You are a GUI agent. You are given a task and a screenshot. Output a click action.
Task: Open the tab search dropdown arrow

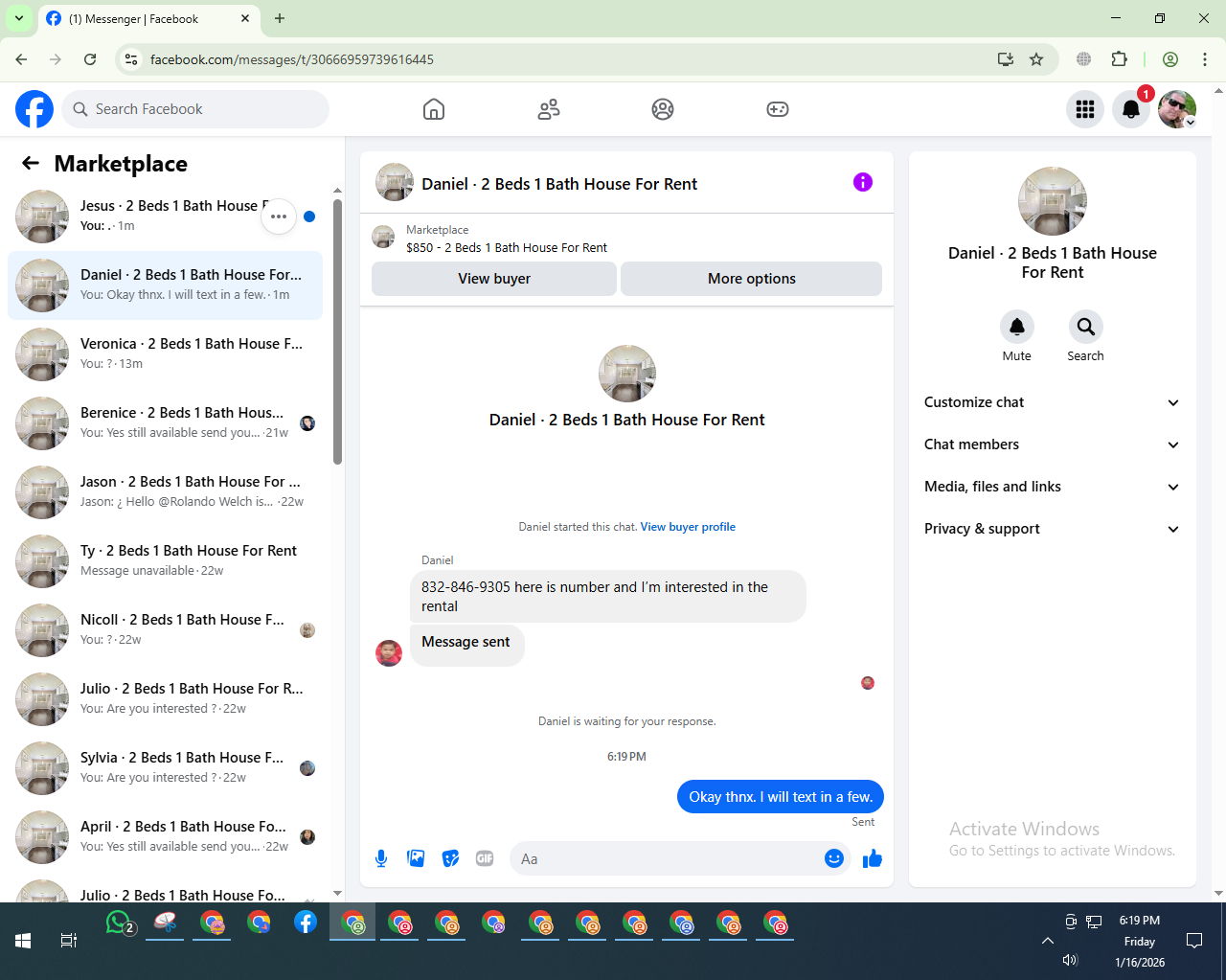18,18
